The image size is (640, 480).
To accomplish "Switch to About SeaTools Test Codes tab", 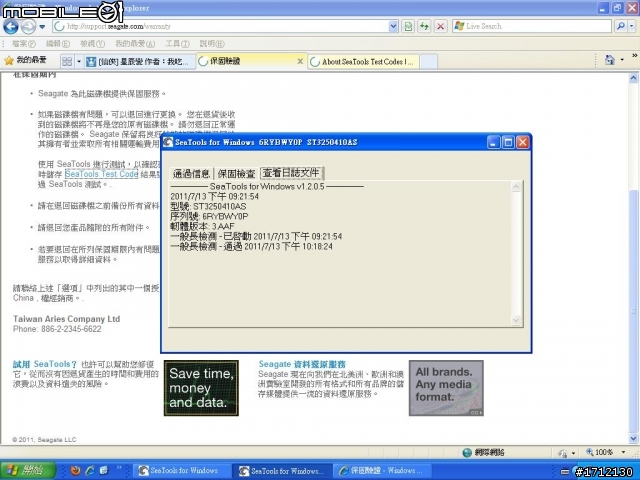I will tap(363, 62).
